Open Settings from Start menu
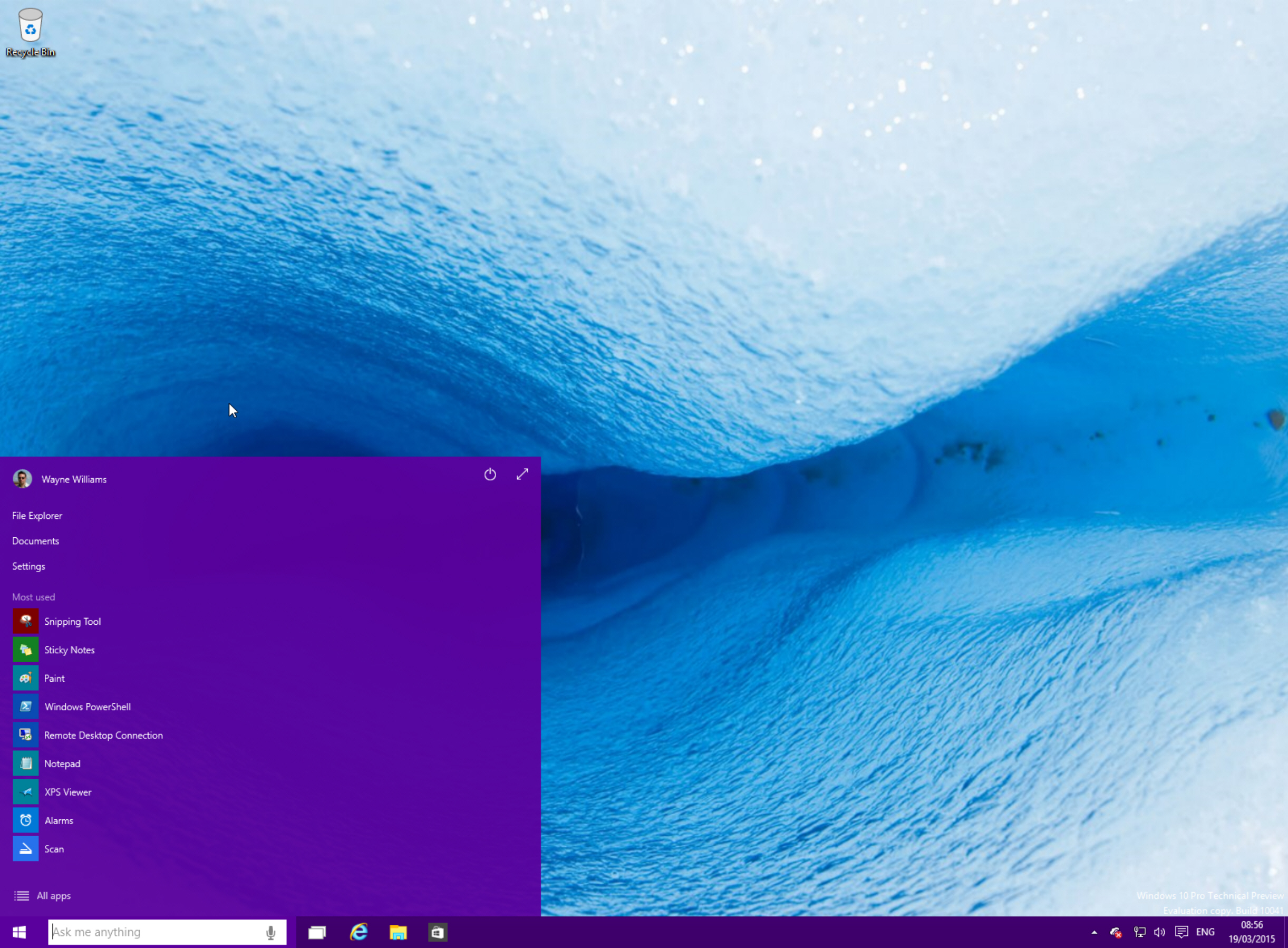 coord(28,566)
